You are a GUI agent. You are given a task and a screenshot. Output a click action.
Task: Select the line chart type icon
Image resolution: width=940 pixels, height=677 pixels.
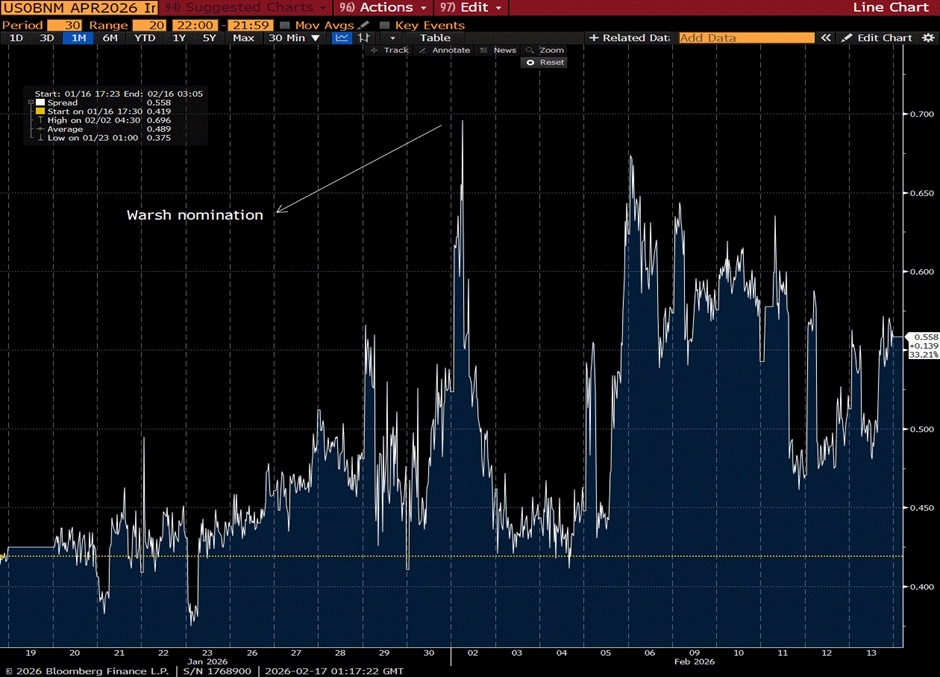click(343, 38)
